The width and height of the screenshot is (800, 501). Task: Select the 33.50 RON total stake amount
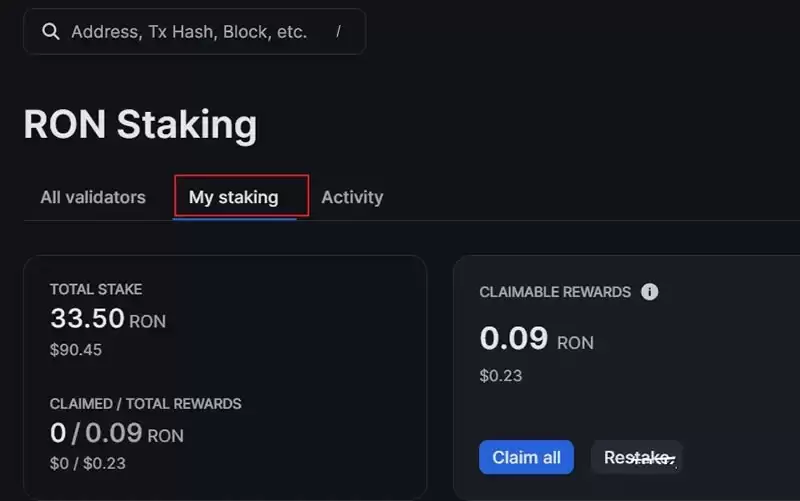pyautogui.click(x=108, y=320)
